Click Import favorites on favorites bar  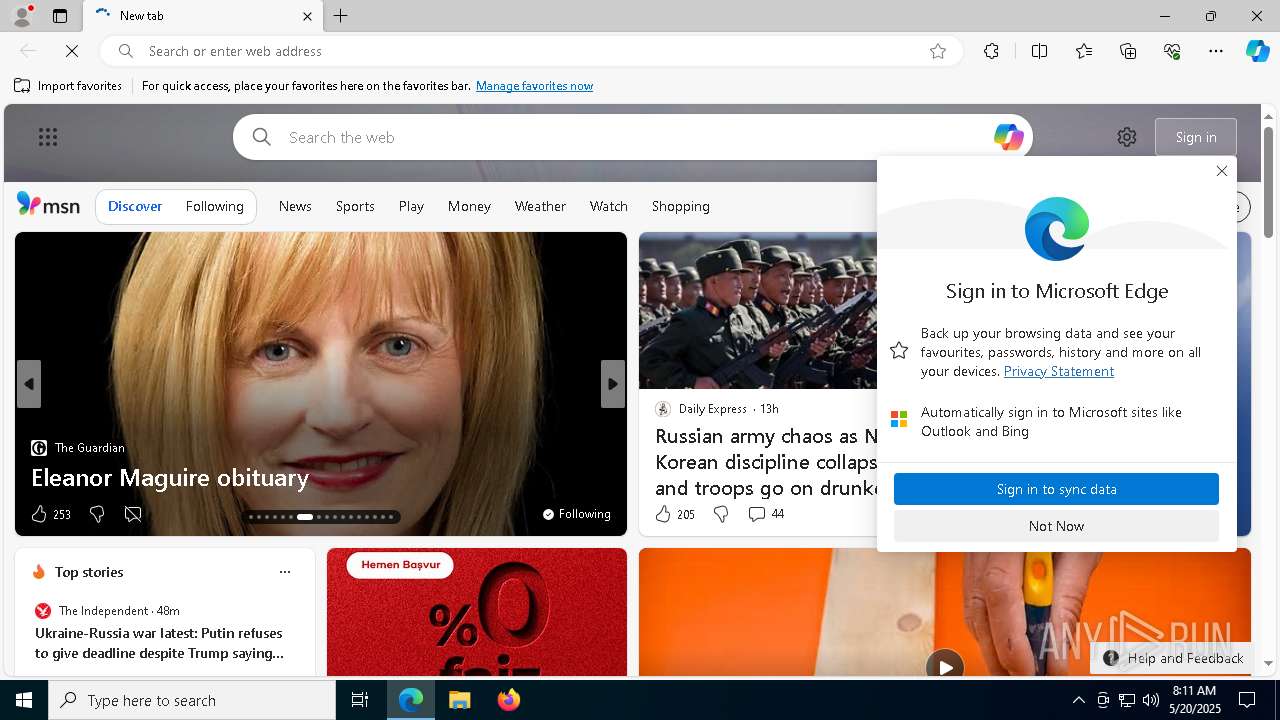pyautogui.click(x=68, y=86)
